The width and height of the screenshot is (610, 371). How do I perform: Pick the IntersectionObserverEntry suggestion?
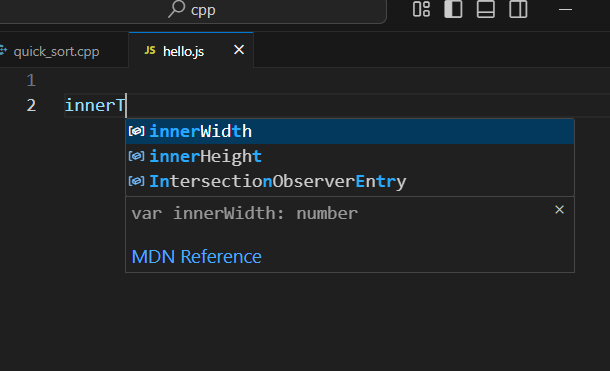point(350,181)
